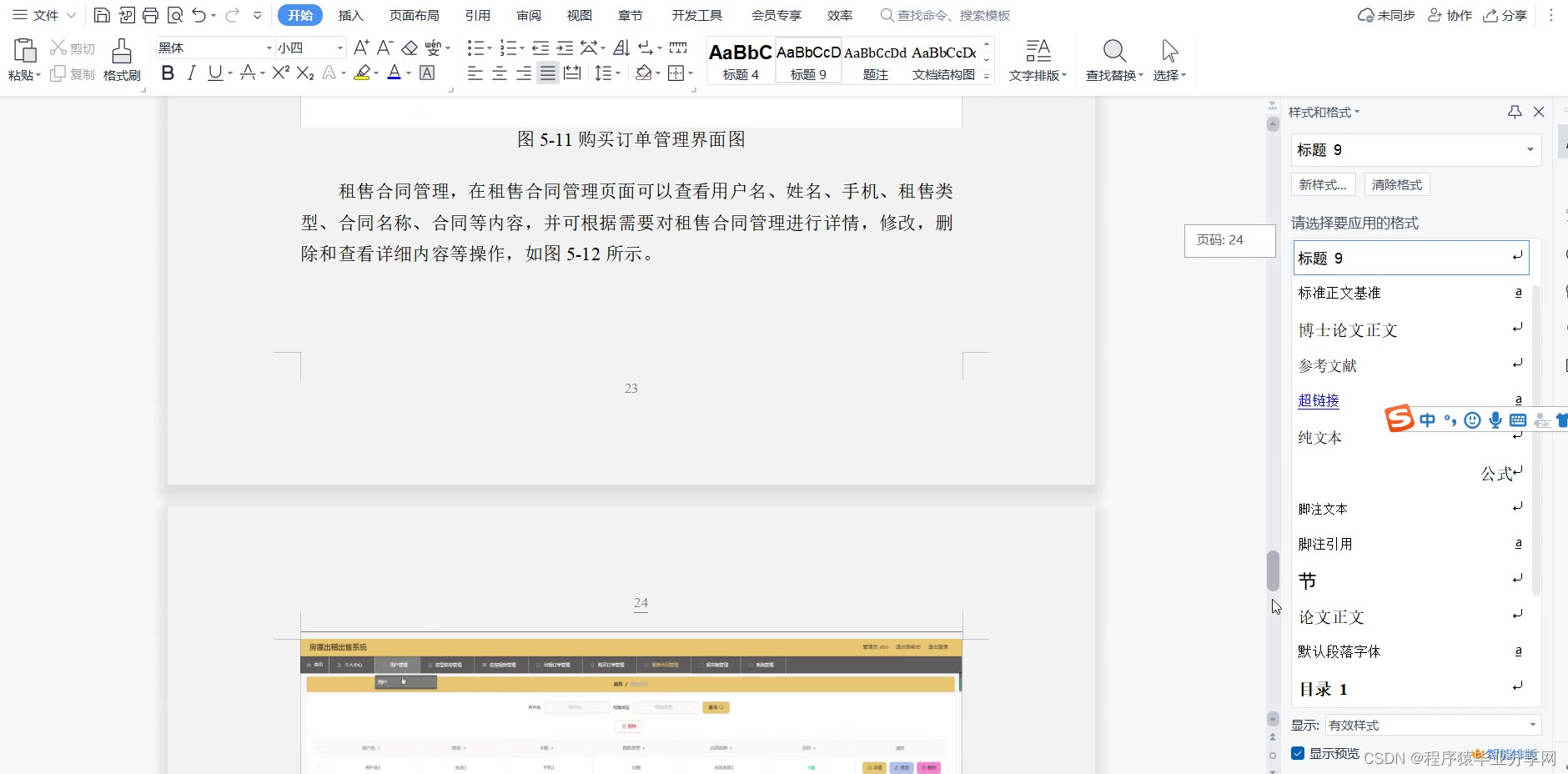
Task: Open font color dropdown arrow
Action: 409,73
